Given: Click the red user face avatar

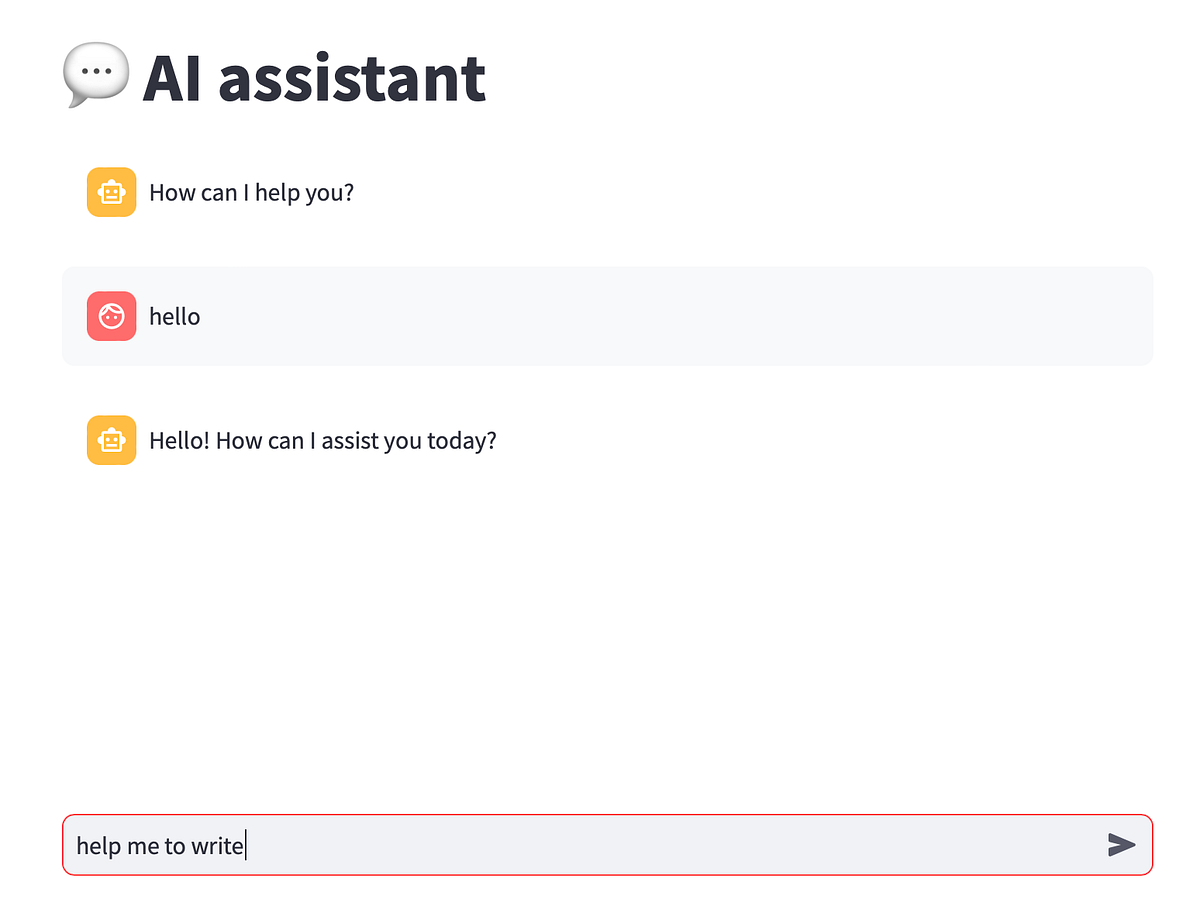Looking at the screenshot, I should (x=111, y=316).
